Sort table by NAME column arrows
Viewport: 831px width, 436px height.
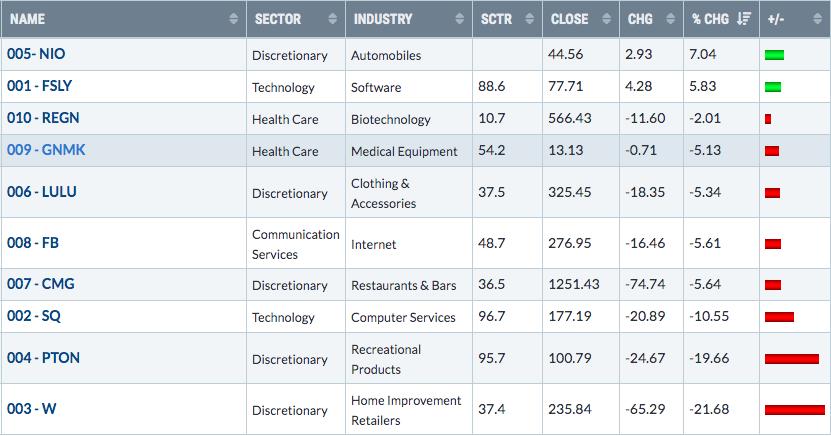(233, 19)
